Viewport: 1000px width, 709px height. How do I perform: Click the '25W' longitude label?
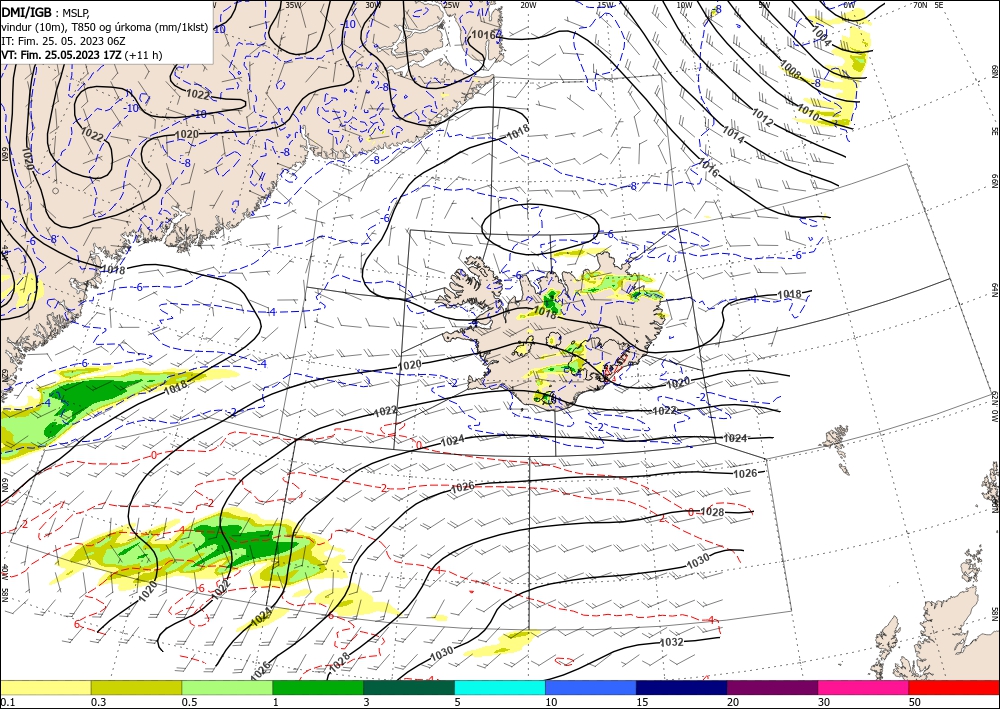[x=451, y=5]
